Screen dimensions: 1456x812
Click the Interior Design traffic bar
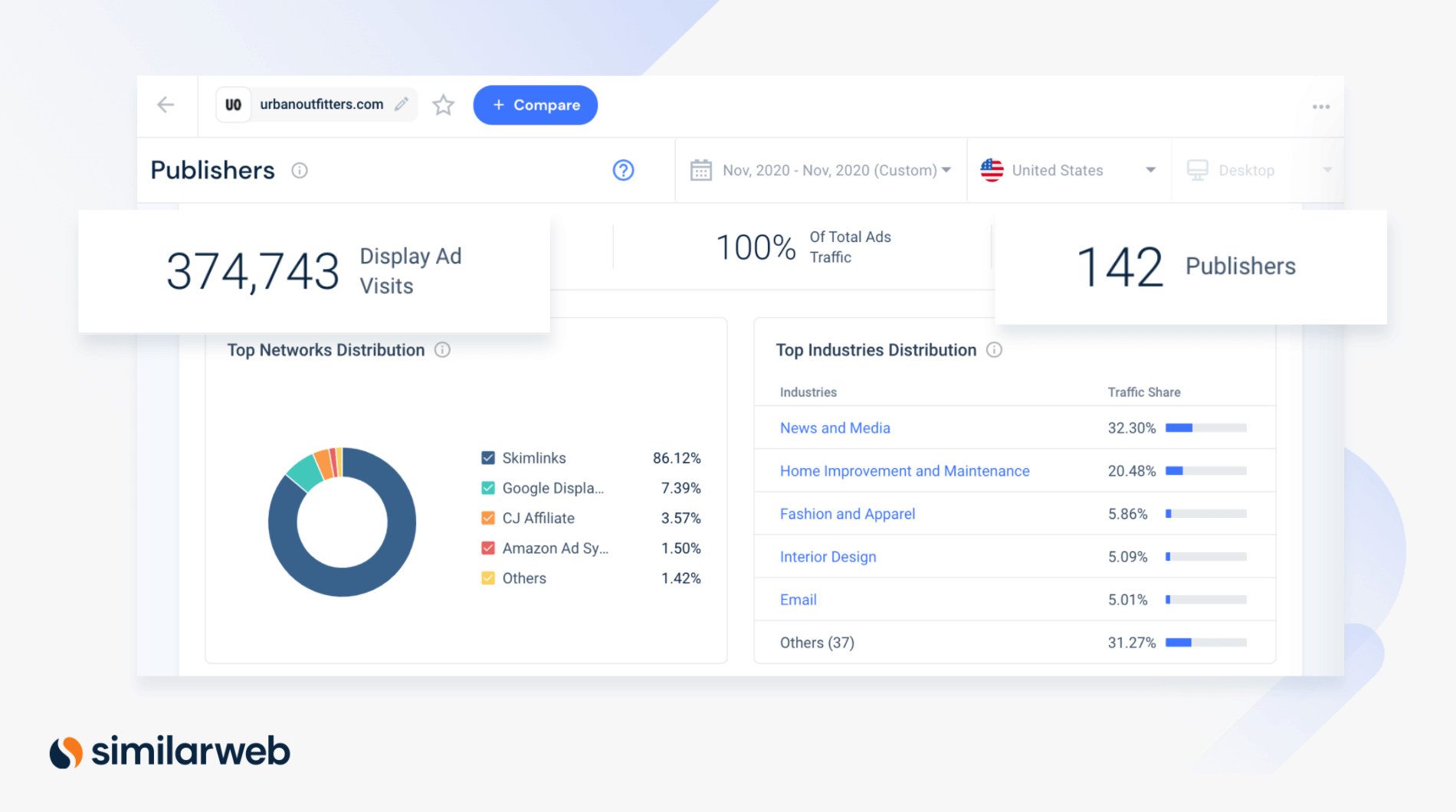coord(1206,557)
